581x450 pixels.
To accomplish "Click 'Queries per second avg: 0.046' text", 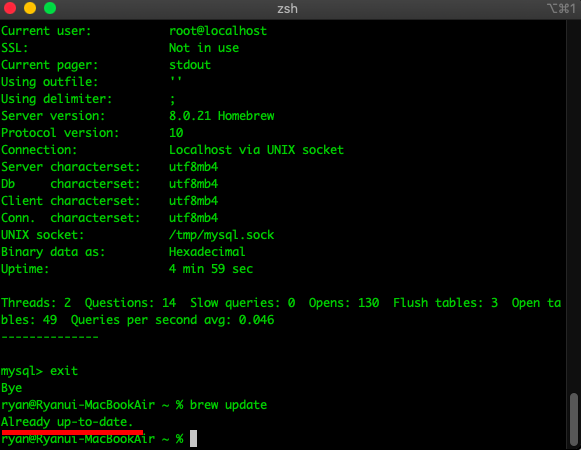I will click(x=173, y=320).
